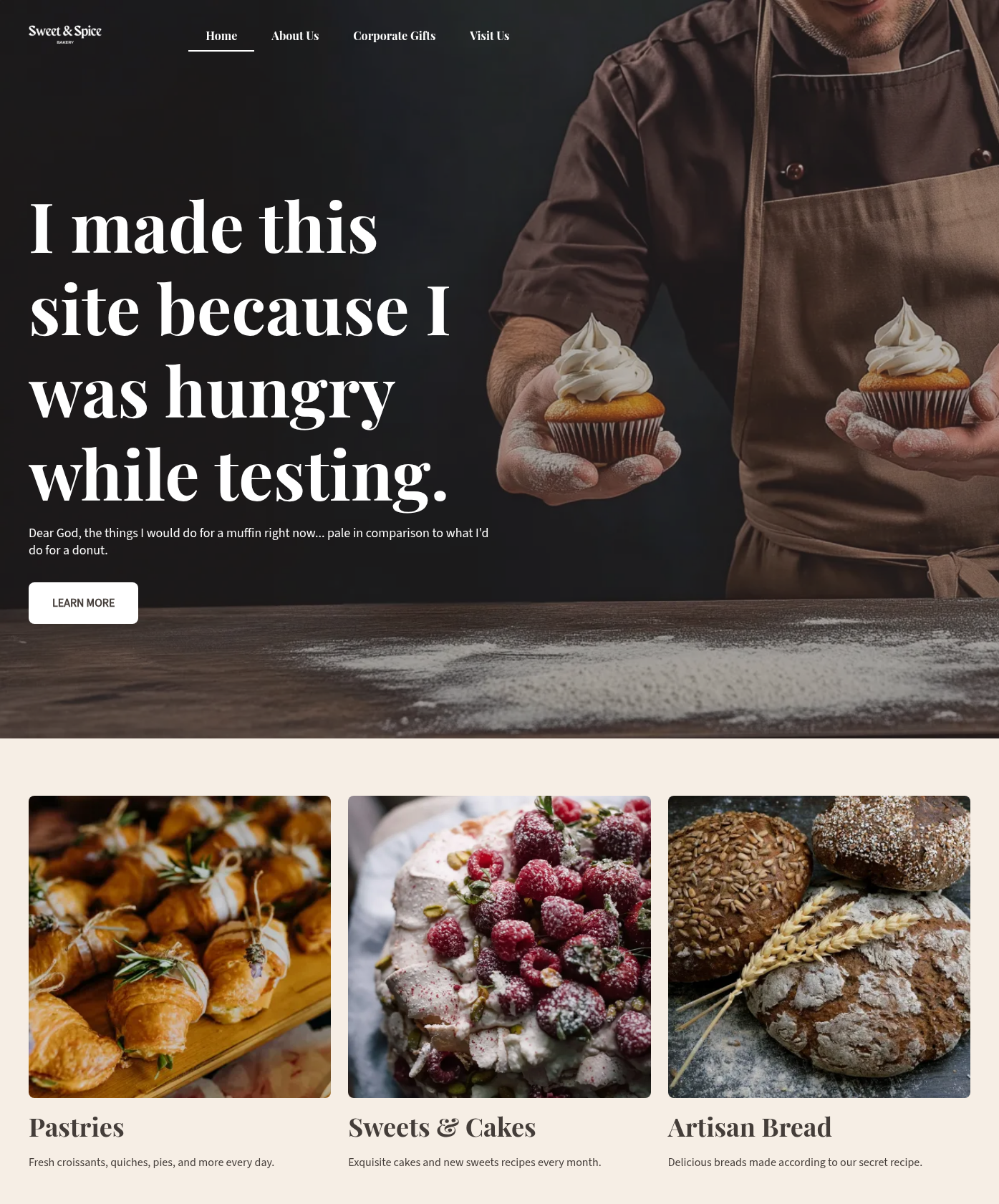Click the cupcake in baker's left-side hand
This screenshot has width=999, height=1204.
605,390
